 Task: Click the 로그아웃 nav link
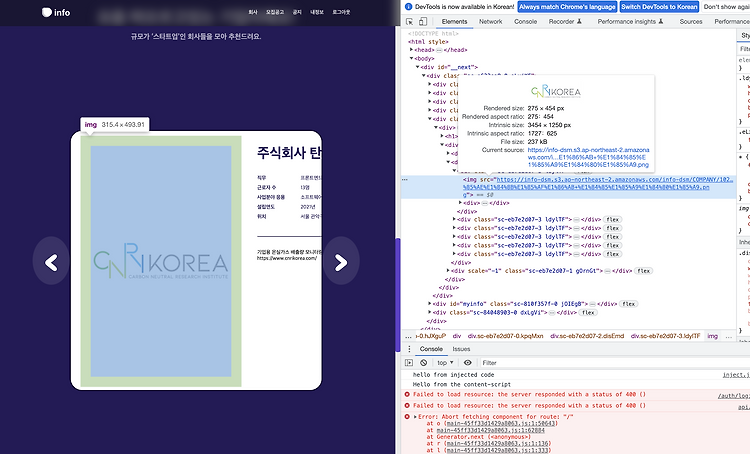(x=341, y=12)
